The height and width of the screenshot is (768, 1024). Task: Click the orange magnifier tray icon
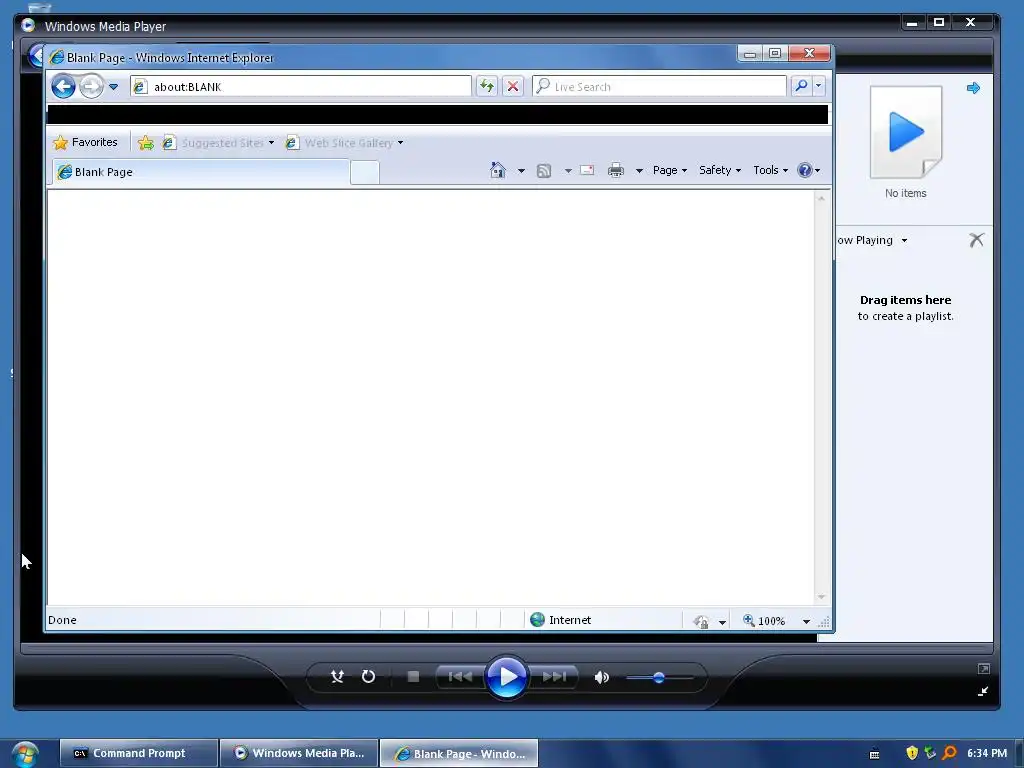(x=950, y=753)
